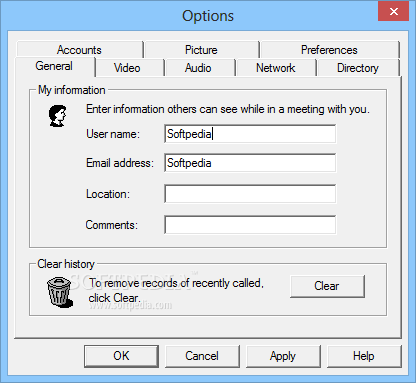Click the Cancel button
416x383 pixels.
(202, 356)
